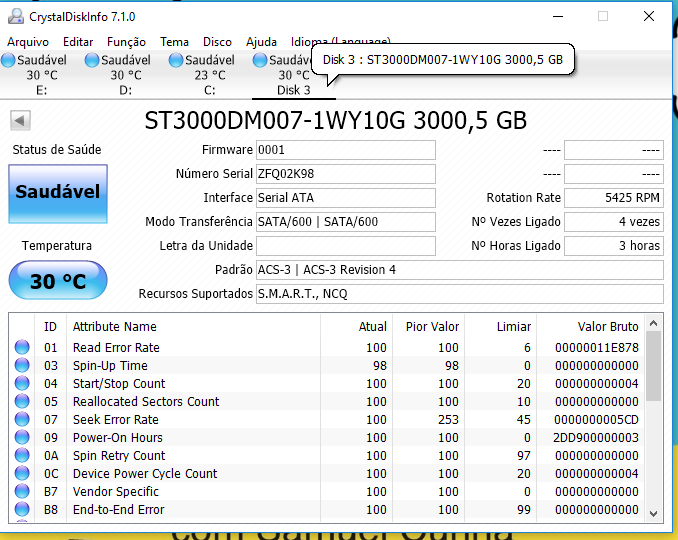Go to the previous disk with the left arrow
Image resolution: width=678 pixels, height=540 pixels.
20,120
